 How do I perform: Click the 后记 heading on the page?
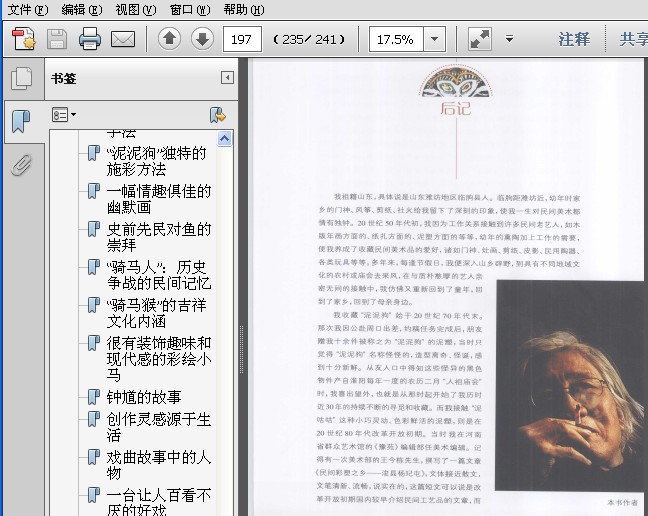click(x=455, y=108)
